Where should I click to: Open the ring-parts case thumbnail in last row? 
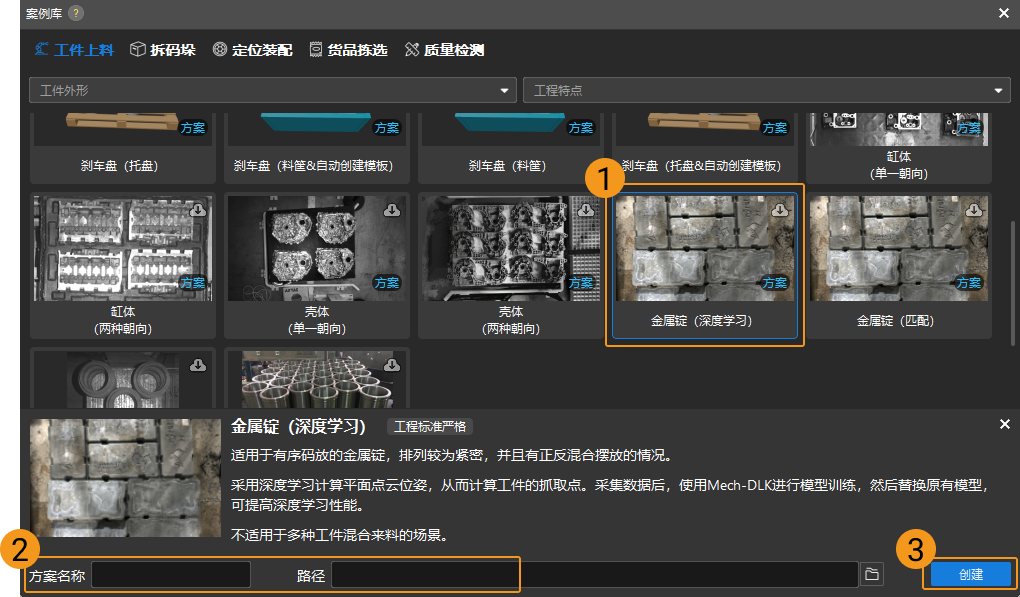click(x=122, y=380)
